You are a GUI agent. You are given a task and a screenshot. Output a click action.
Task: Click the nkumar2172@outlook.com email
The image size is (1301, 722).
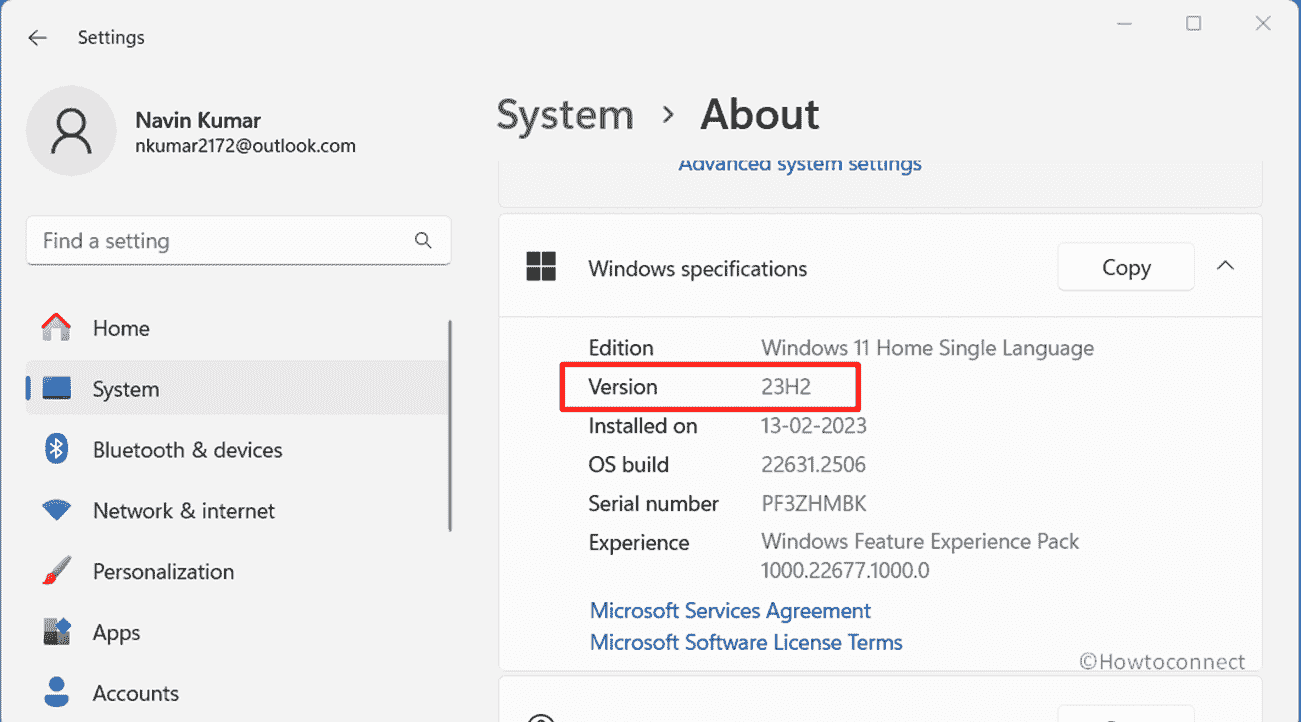click(x=245, y=146)
